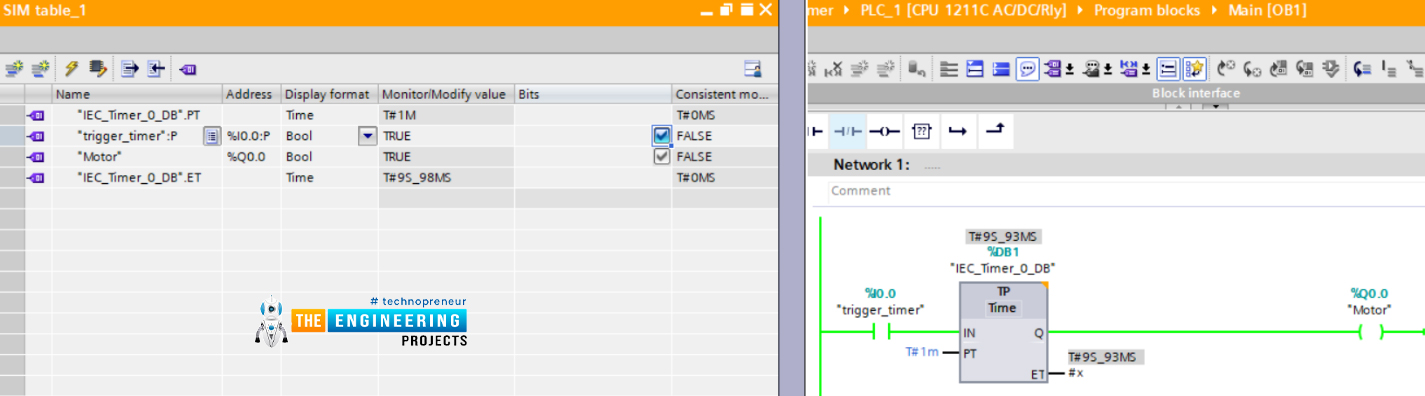The image size is (1425, 396).
Task: Toggle the trigger_timer bit checkbox
Action: pyautogui.click(x=661, y=135)
